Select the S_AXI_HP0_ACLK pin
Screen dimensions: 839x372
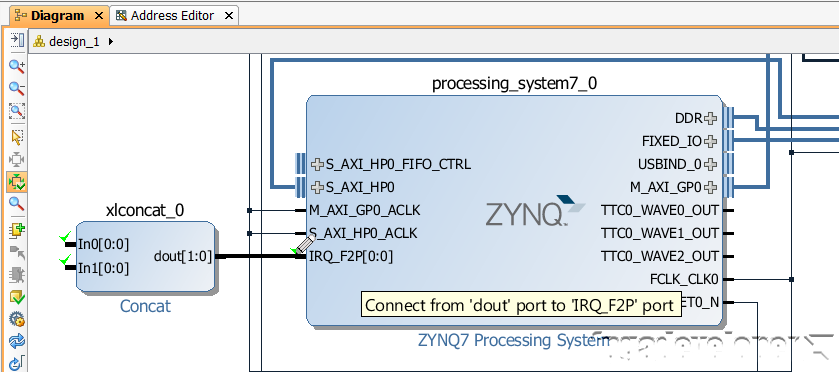coord(363,233)
